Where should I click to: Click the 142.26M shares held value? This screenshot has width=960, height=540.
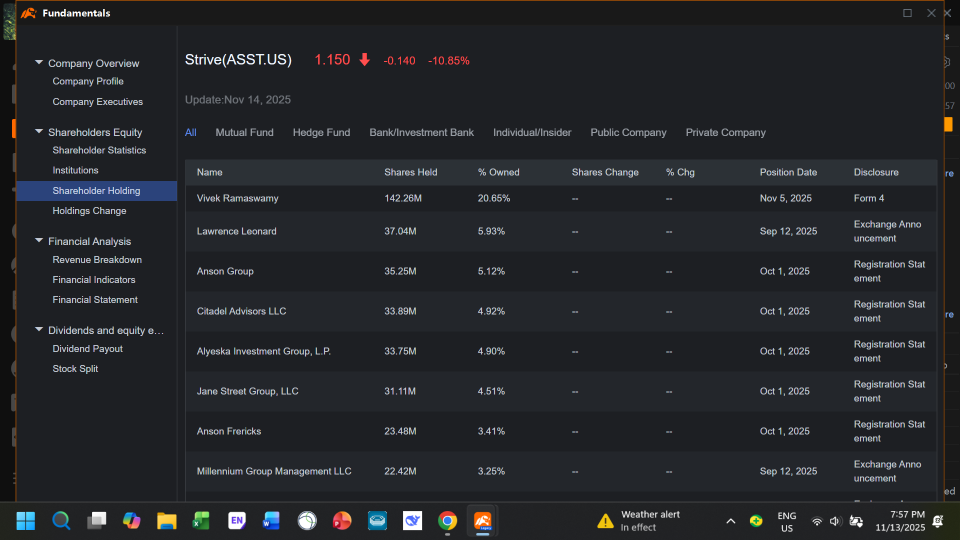[403, 198]
